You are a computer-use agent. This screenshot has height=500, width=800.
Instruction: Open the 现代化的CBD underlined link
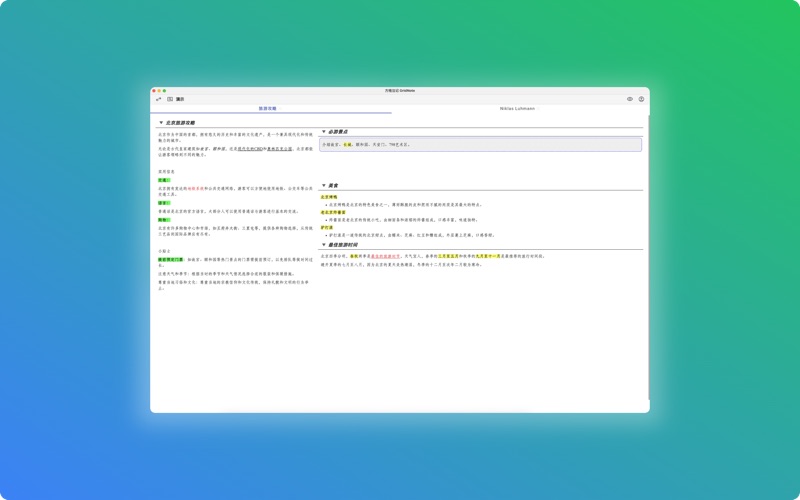pos(249,149)
